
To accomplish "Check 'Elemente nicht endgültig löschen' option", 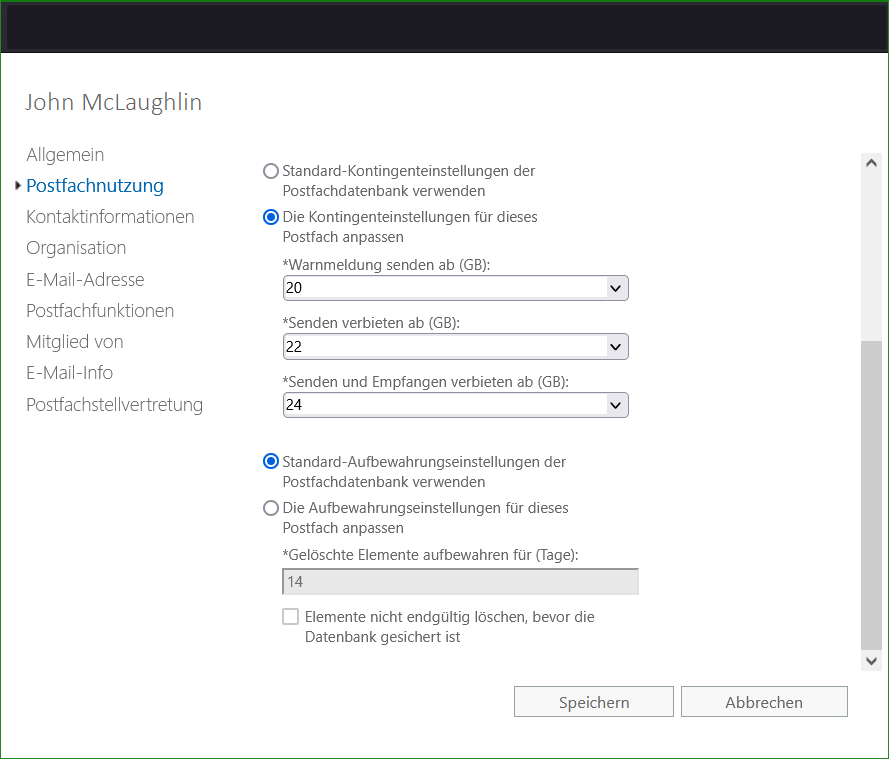I will [x=290, y=616].
